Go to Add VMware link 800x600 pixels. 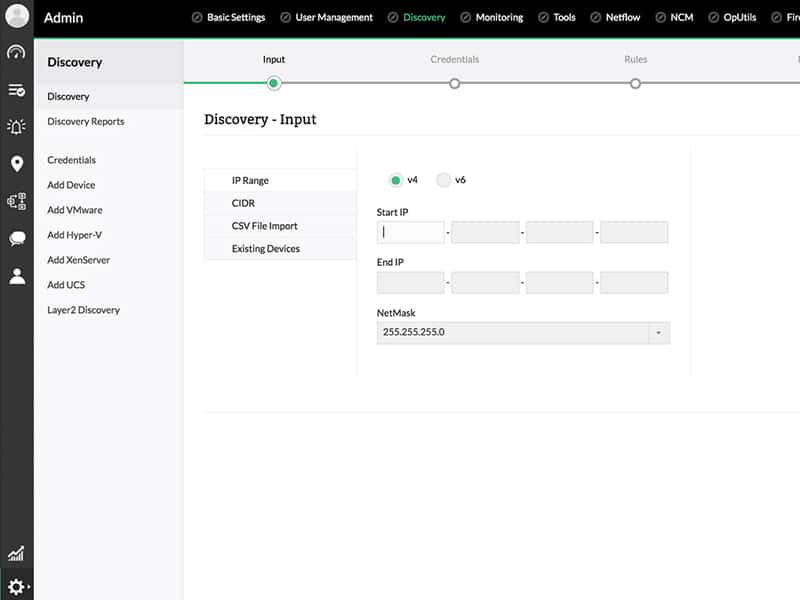(x=75, y=210)
